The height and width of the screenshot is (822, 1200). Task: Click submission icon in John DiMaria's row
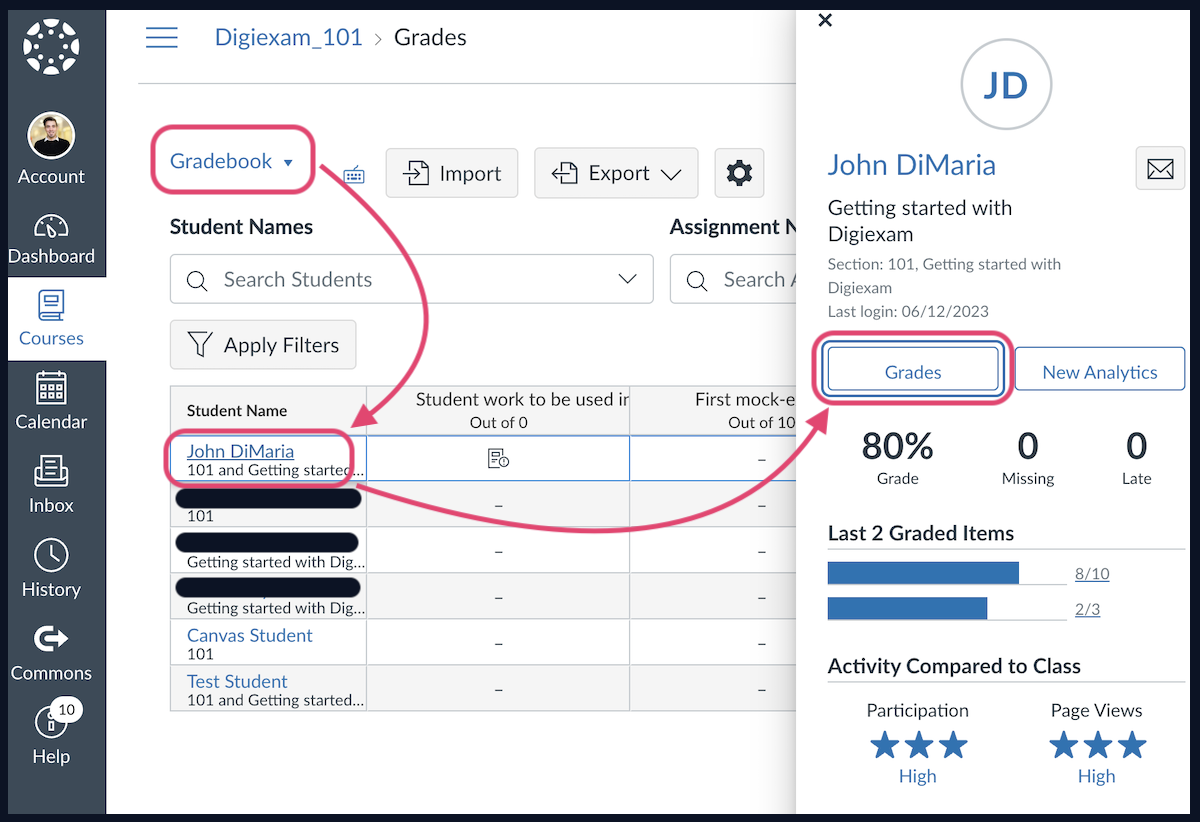(x=498, y=459)
